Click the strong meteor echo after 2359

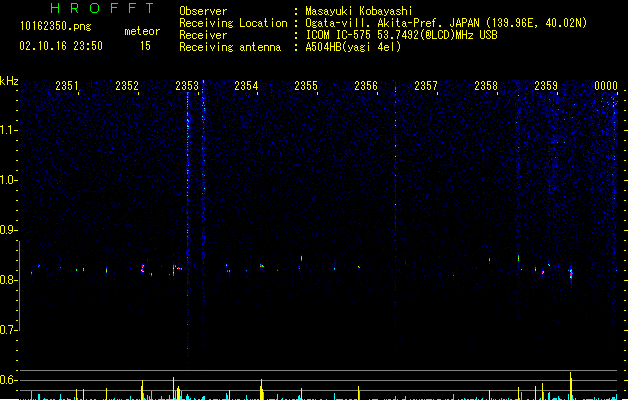[x=571, y=275]
